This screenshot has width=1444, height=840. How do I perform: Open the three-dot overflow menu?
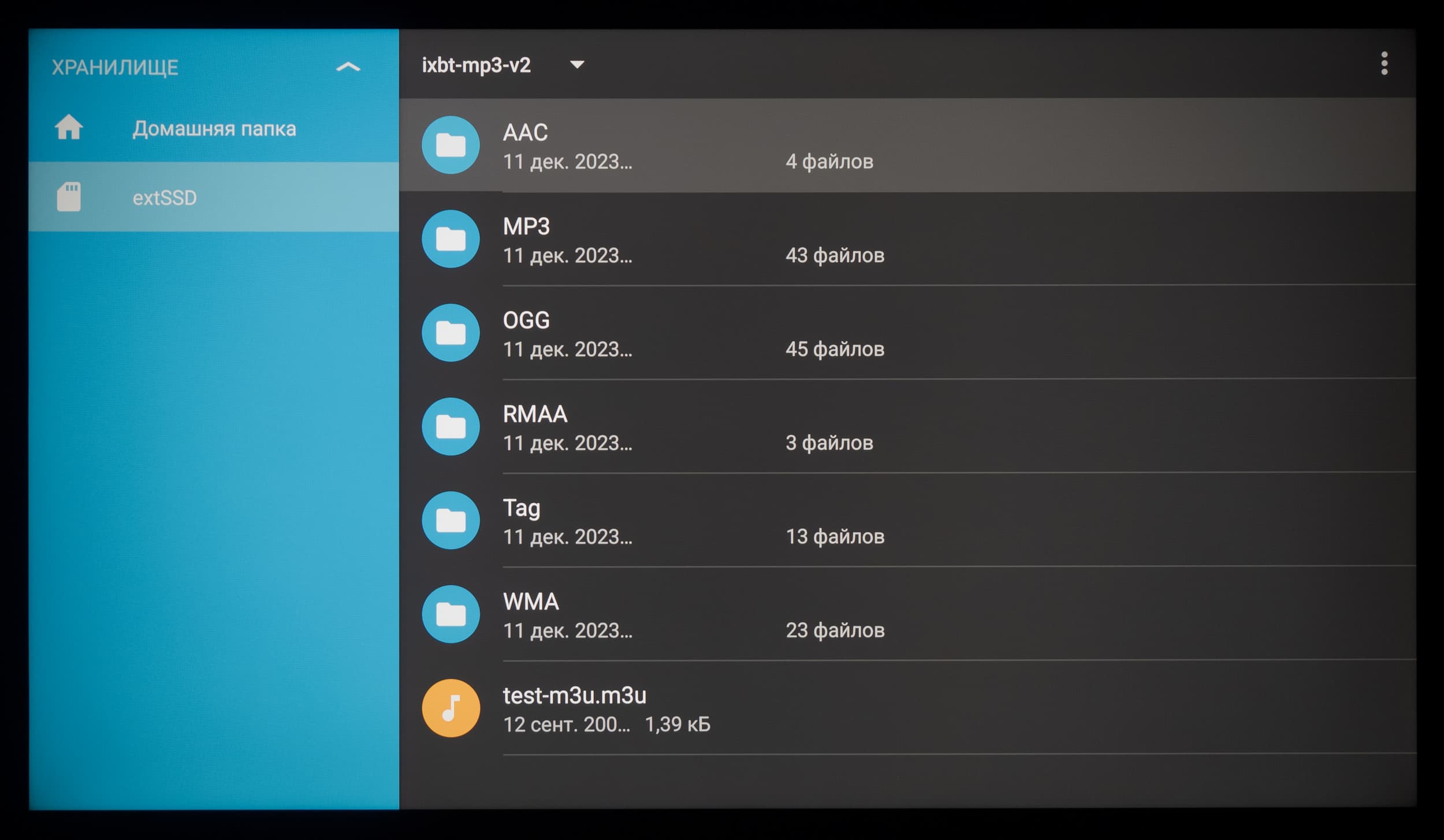click(x=1384, y=64)
